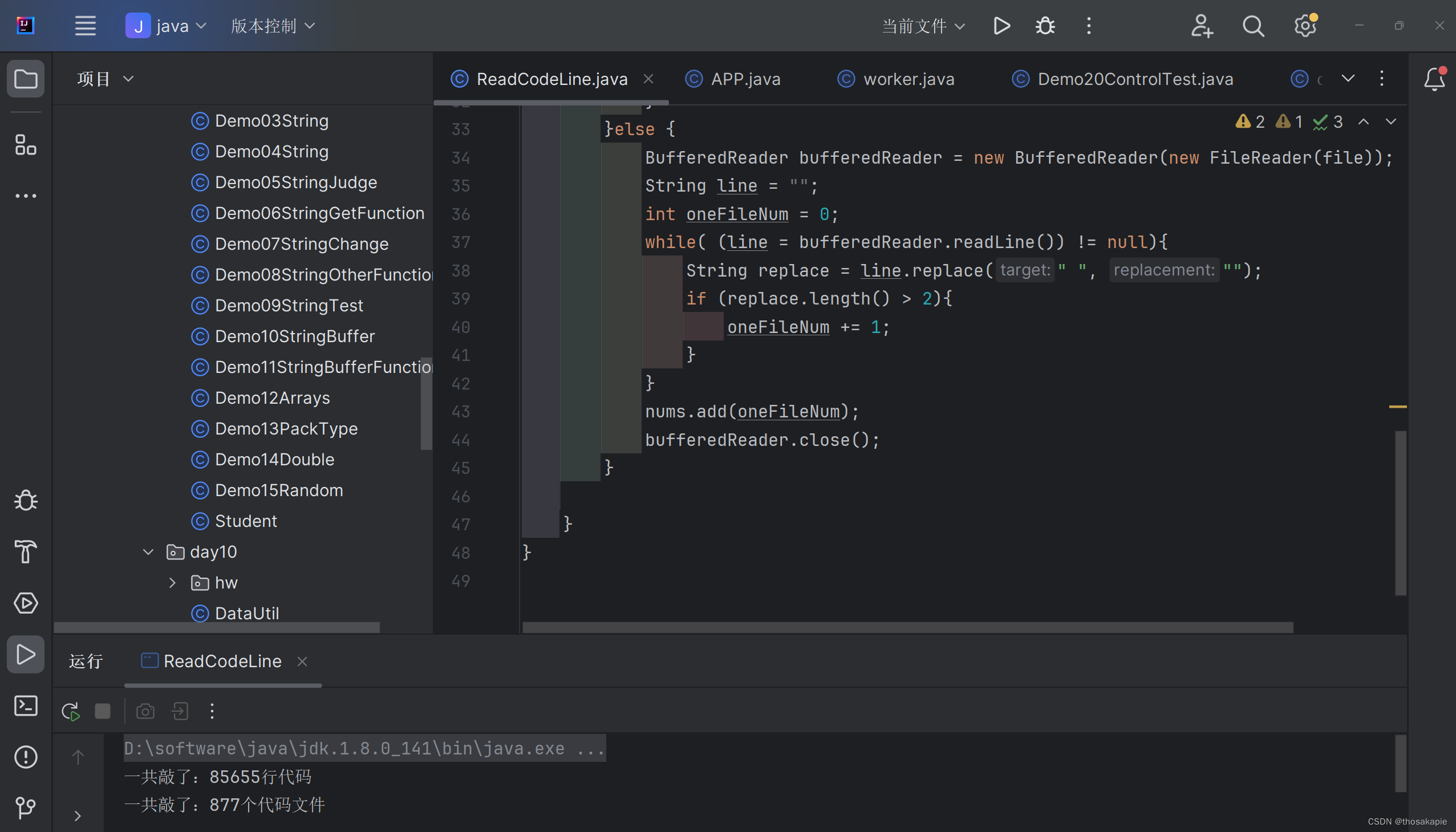
Task: Open the Git tool window icon
Action: pos(26,807)
